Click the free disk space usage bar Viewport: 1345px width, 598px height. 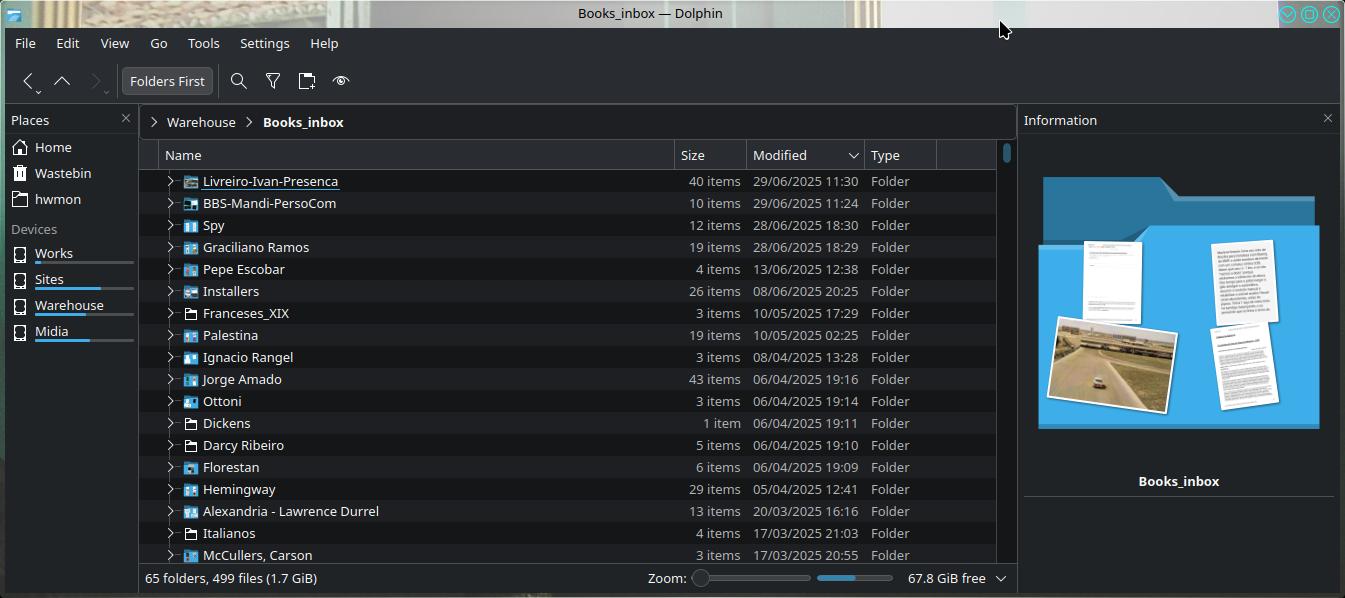(x=855, y=578)
